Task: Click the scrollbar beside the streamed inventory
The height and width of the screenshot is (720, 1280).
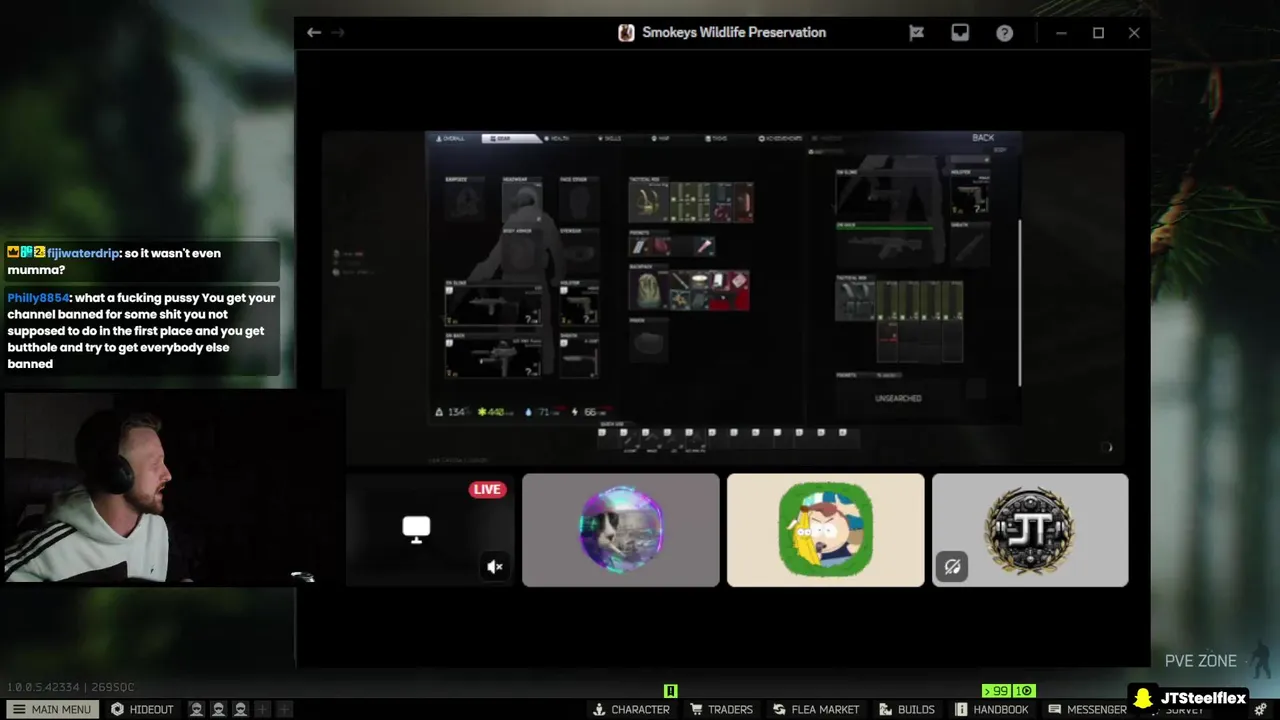Action: [x=1019, y=303]
